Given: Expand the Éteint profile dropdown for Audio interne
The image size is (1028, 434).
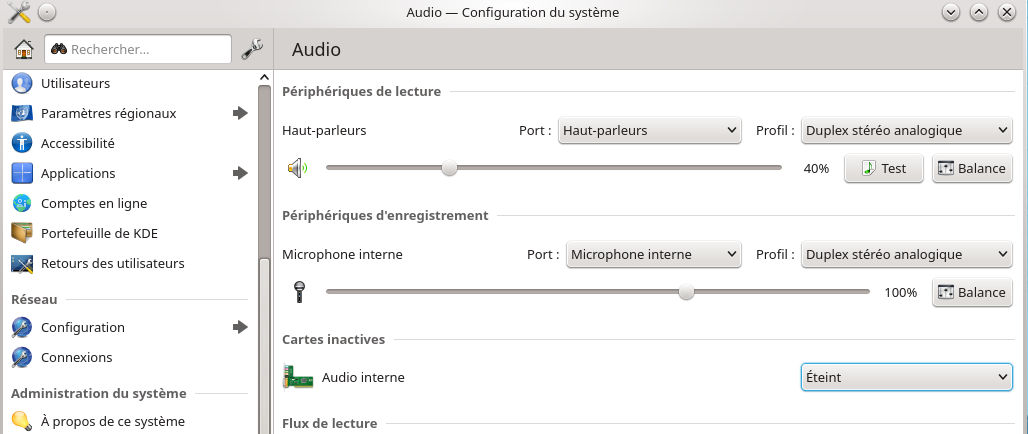Looking at the screenshot, I should (x=907, y=378).
